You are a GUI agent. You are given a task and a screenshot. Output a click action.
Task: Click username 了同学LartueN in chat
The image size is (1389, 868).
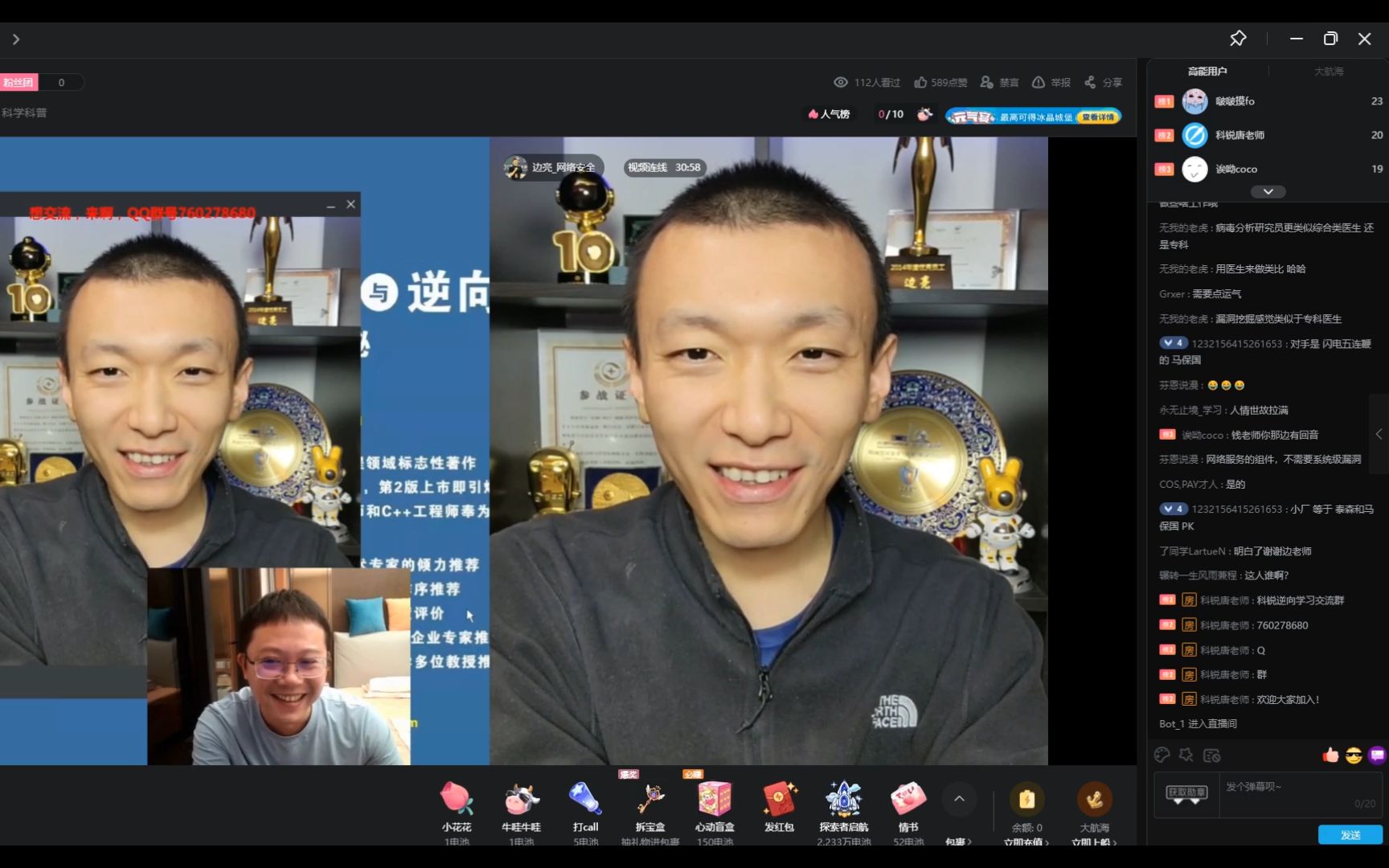(1192, 551)
